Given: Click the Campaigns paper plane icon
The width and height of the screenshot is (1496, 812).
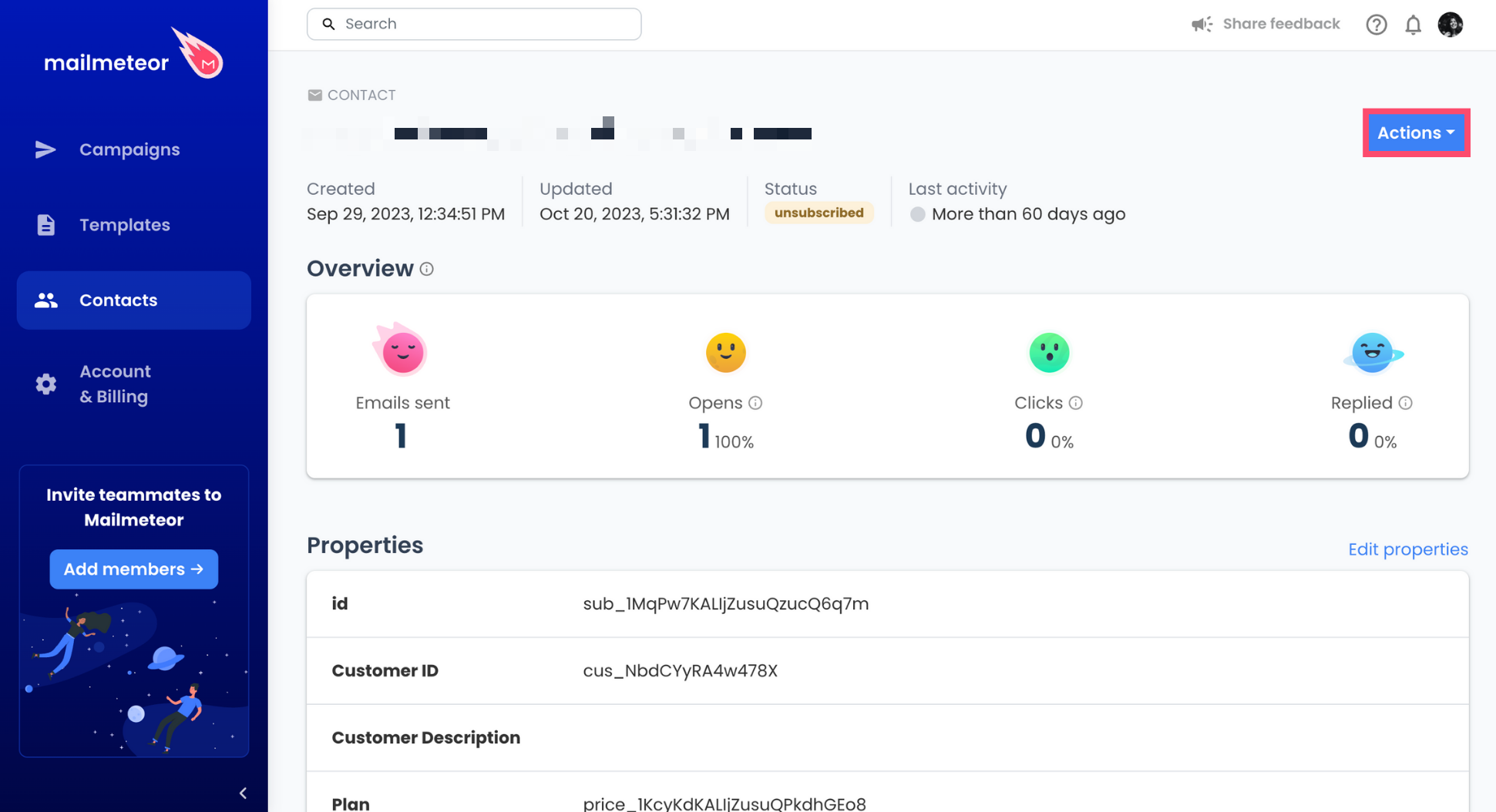Looking at the screenshot, I should tap(45, 149).
